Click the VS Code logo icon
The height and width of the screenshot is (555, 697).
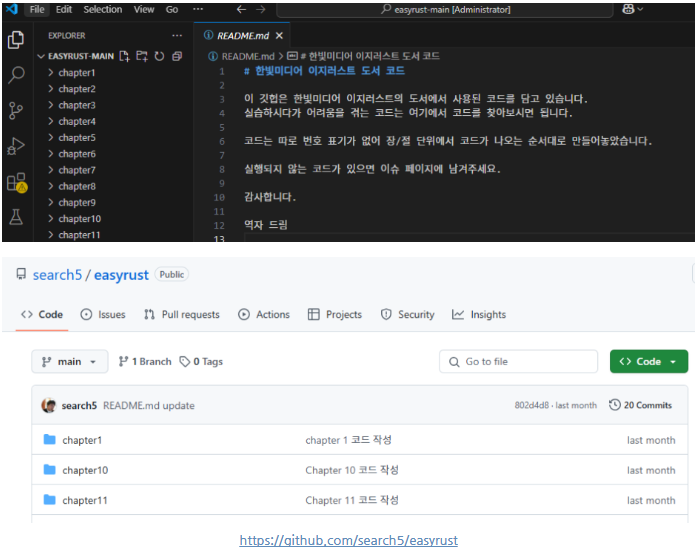pyautogui.click(x=12, y=9)
